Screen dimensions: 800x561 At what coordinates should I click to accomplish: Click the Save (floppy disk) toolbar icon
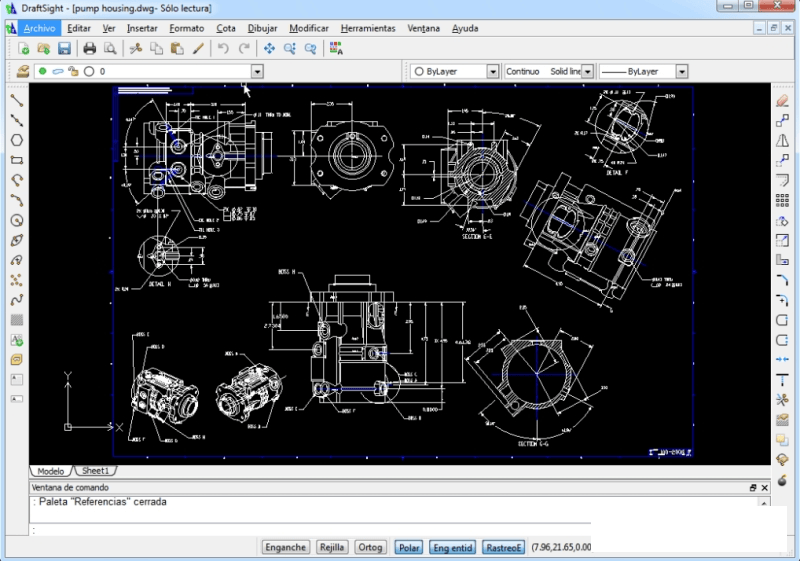pyautogui.click(x=64, y=48)
